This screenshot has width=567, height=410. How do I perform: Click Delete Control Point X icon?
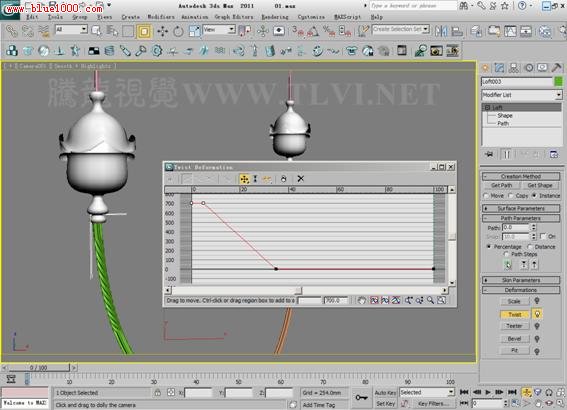point(300,179)
